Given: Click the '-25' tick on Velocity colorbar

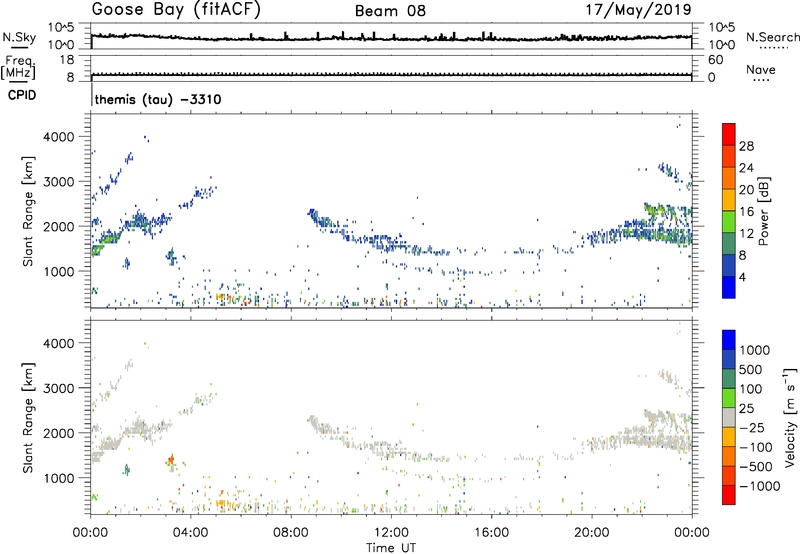Looking at the screenshot, I should click(751, 427).
